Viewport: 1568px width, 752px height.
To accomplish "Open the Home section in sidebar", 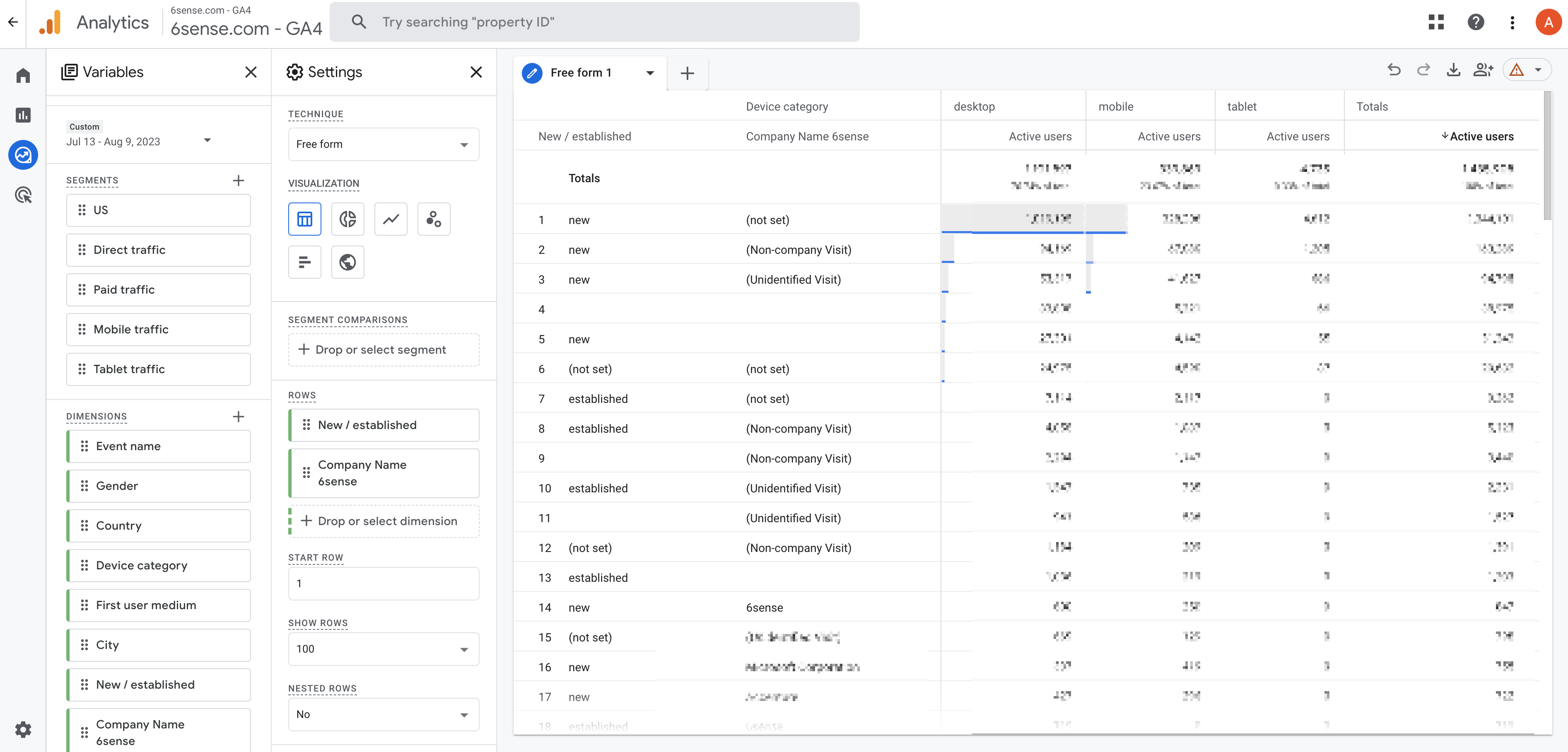I will (x=23, y=75).
